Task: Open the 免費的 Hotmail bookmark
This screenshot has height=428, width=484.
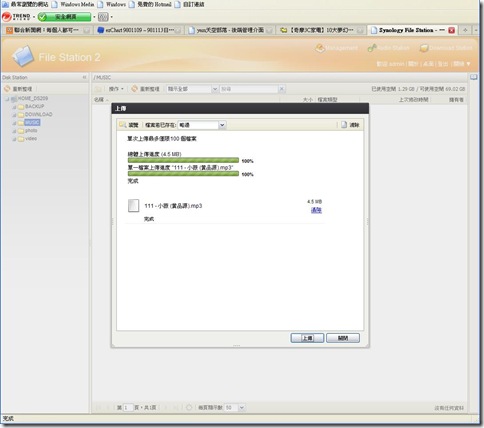Action: [150, 4]
